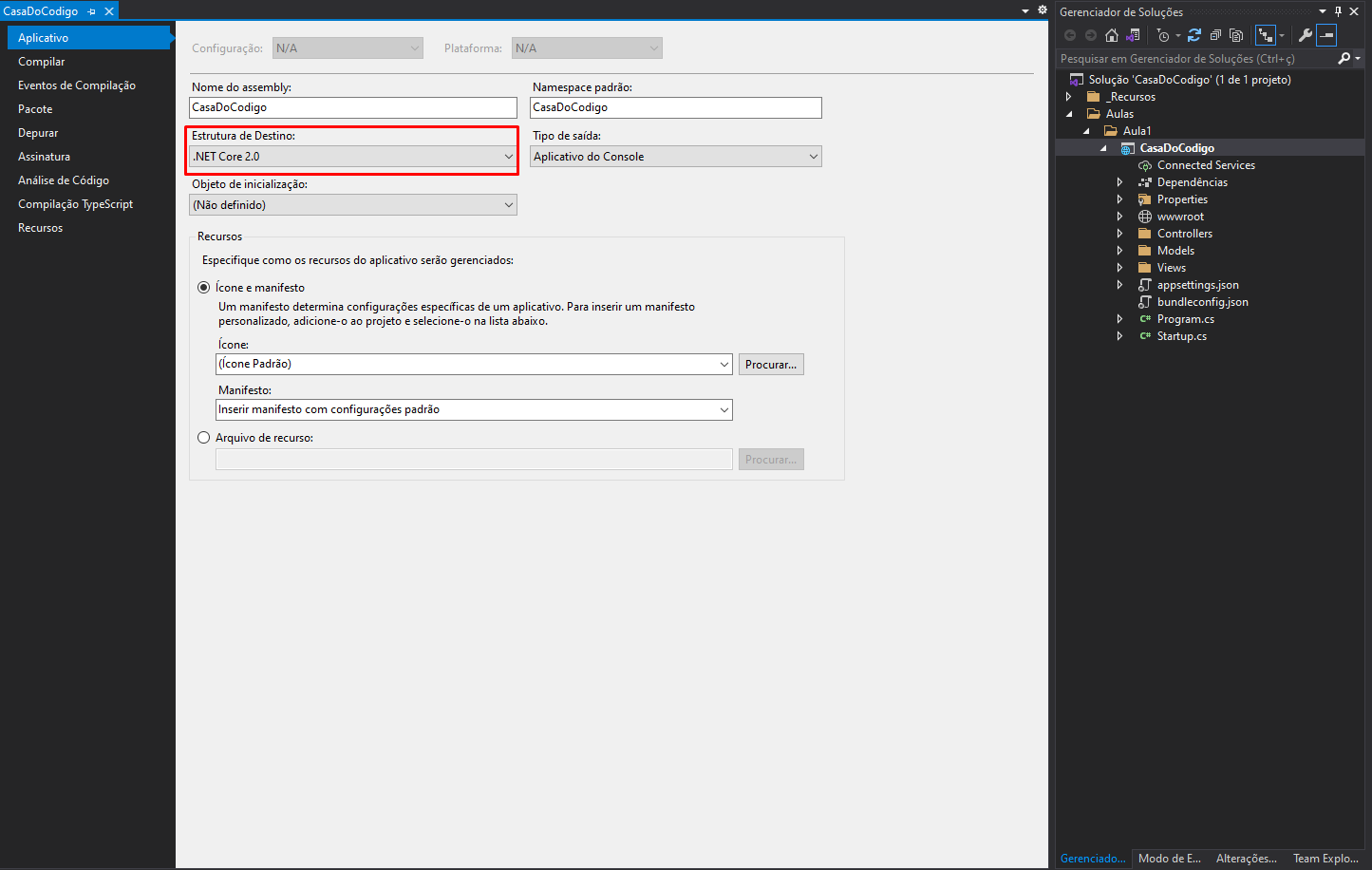Click the Nome do assembly text field

pos(352,107)
